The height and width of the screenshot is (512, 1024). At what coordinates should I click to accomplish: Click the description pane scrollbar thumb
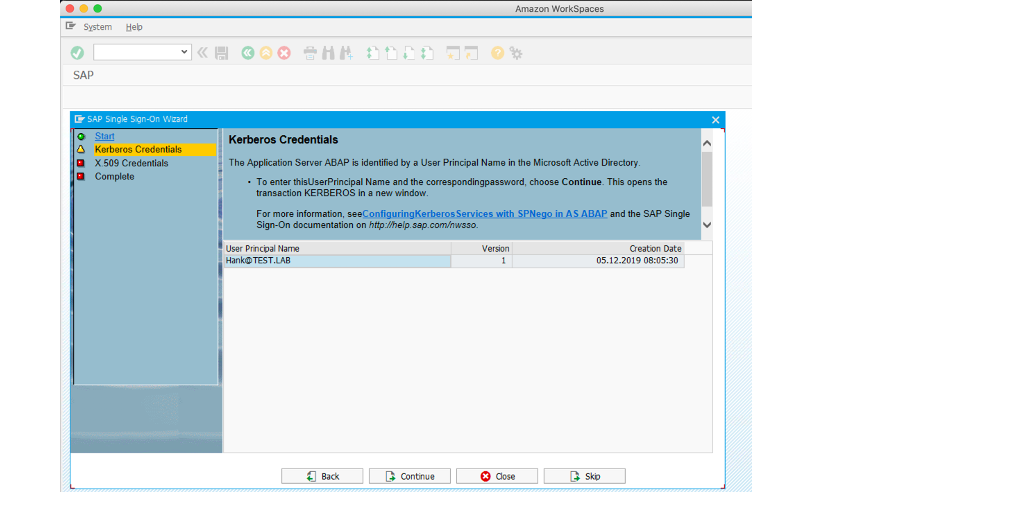coord(707,180)
